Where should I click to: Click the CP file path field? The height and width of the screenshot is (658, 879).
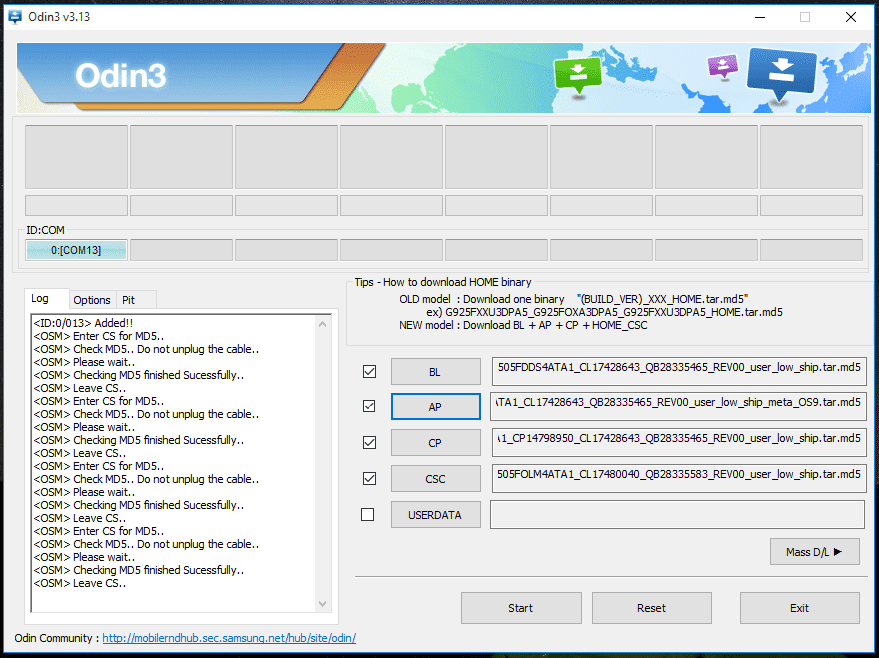679,443
